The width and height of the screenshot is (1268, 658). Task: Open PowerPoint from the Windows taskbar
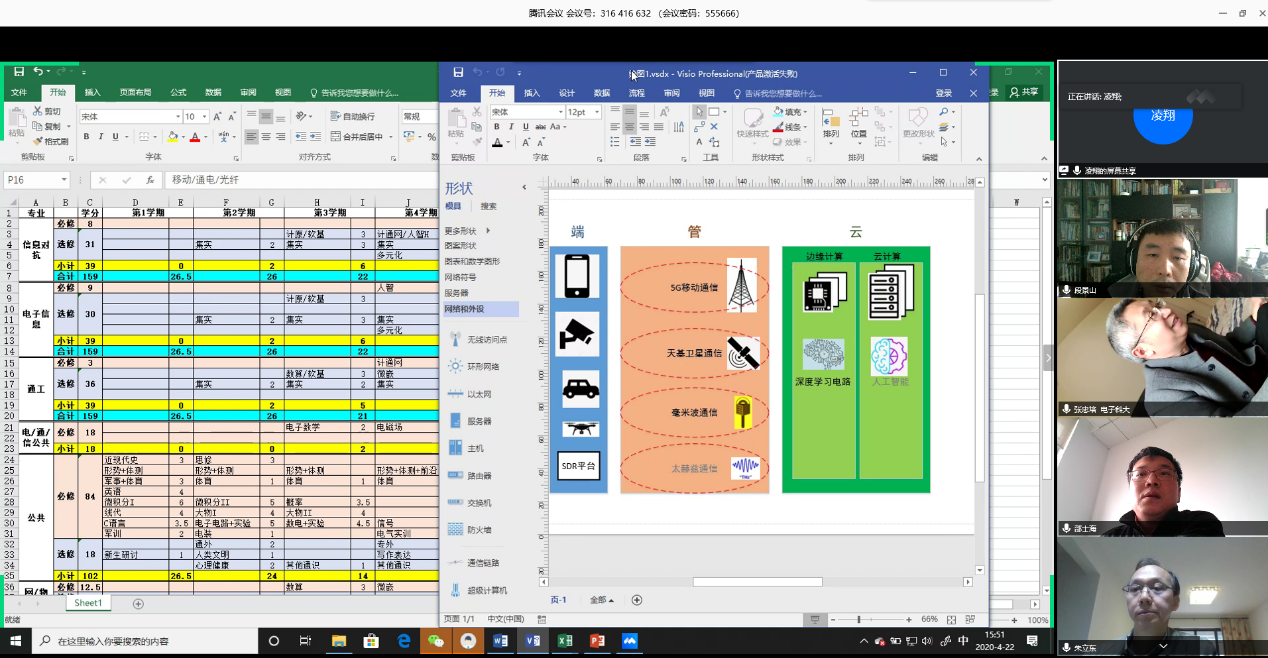click(x=598, y=641)
